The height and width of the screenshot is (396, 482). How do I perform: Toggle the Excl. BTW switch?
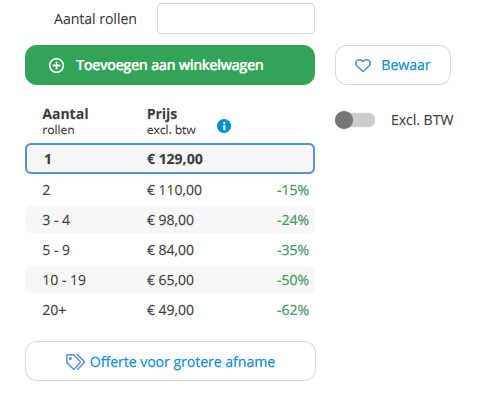click(x=355, y=120)
